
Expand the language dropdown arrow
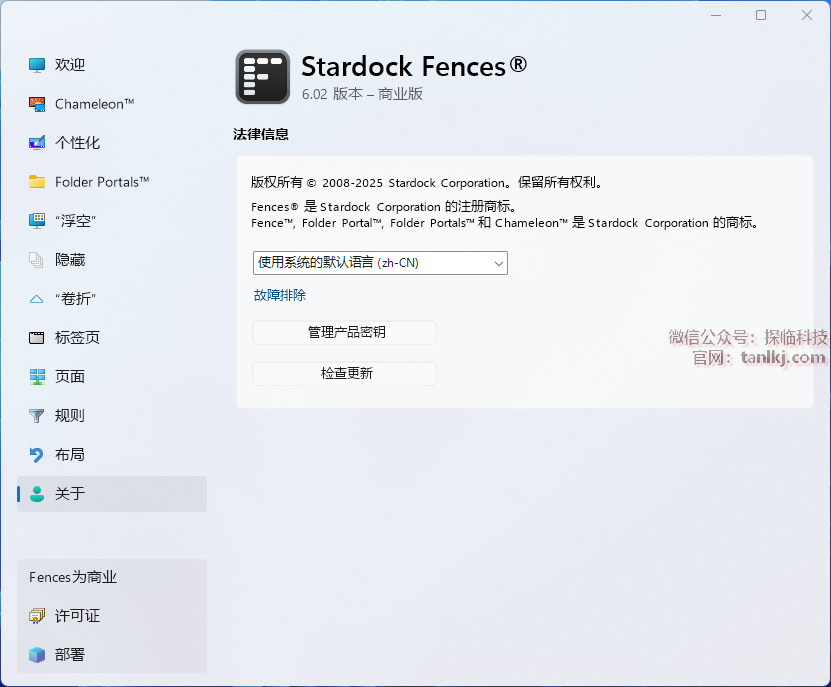(498, 263)
